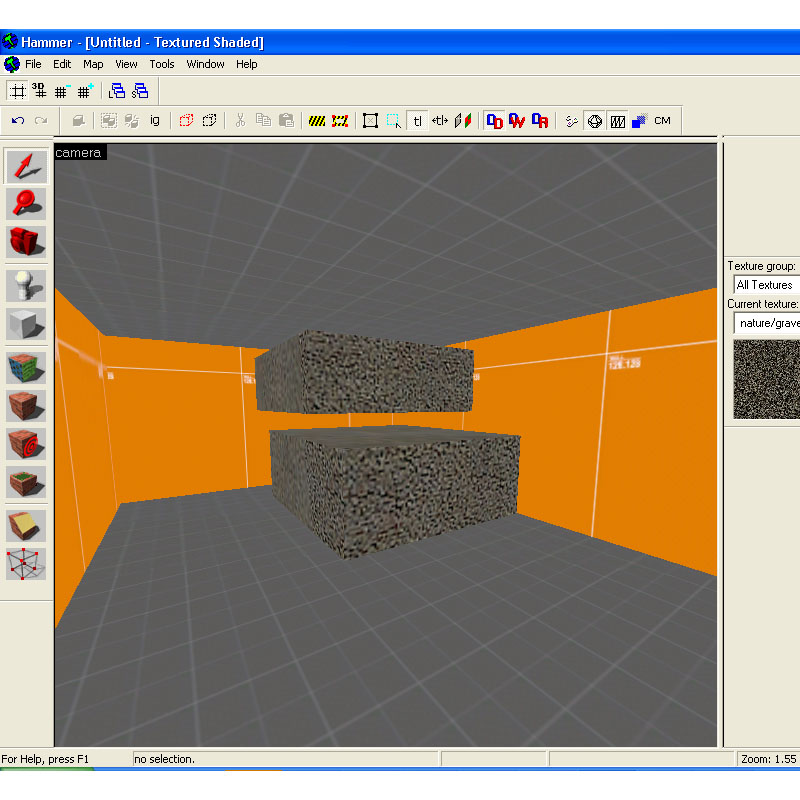The image size is (800, 800).
Task: Select the Block creation tool
Action: [27, 324]
